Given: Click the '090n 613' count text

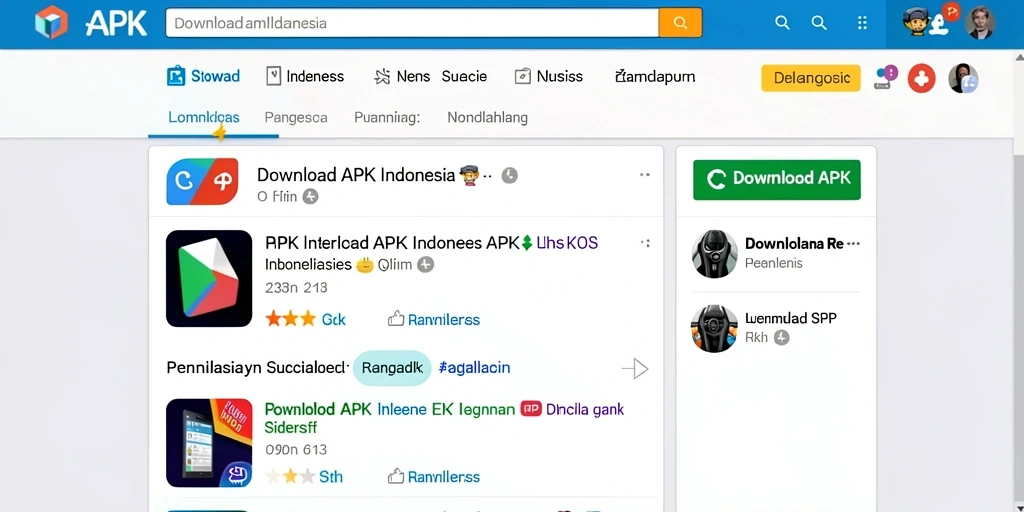Looking at the screenshot, I should click(296, 449).
